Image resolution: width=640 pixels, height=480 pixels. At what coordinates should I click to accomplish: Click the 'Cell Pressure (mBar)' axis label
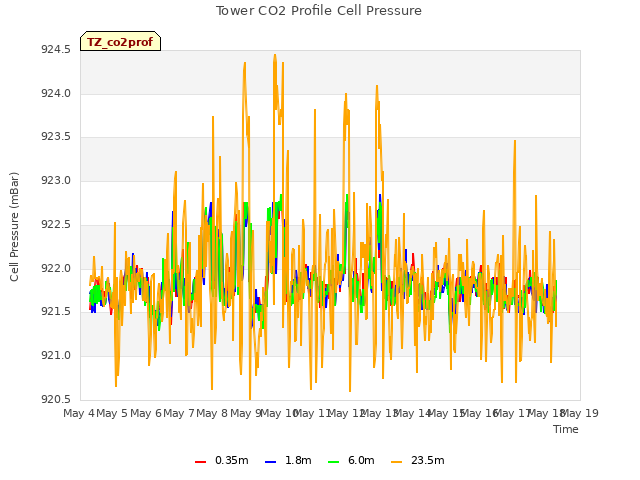tap(14, 227)
